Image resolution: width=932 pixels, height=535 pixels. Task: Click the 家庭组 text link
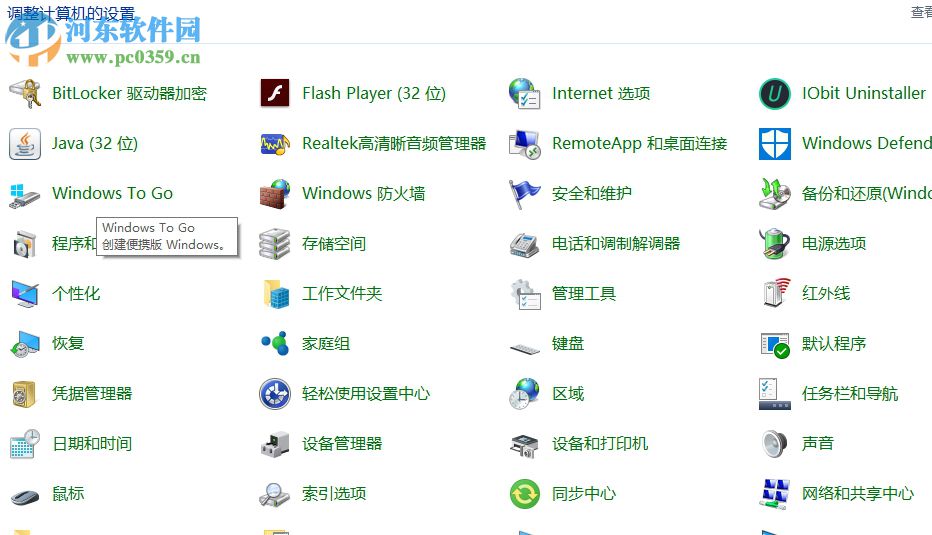tap(326, 344)
